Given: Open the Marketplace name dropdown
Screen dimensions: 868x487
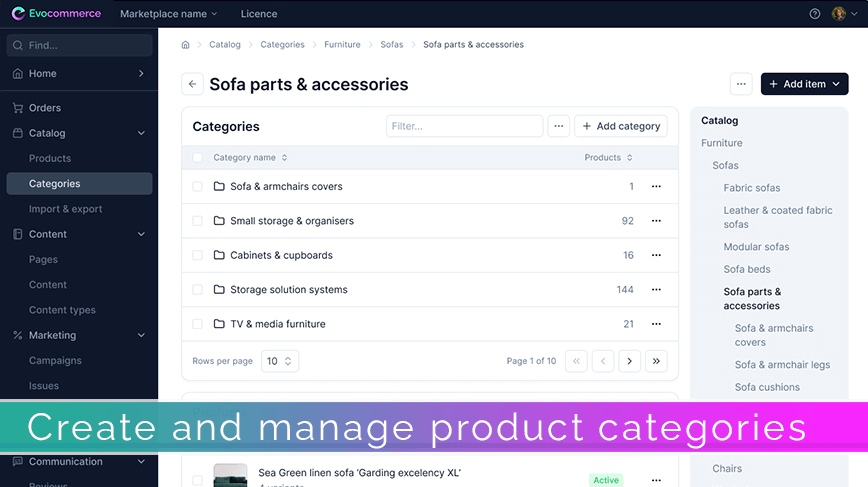Looking at the screenshot, I should (169, 14).
